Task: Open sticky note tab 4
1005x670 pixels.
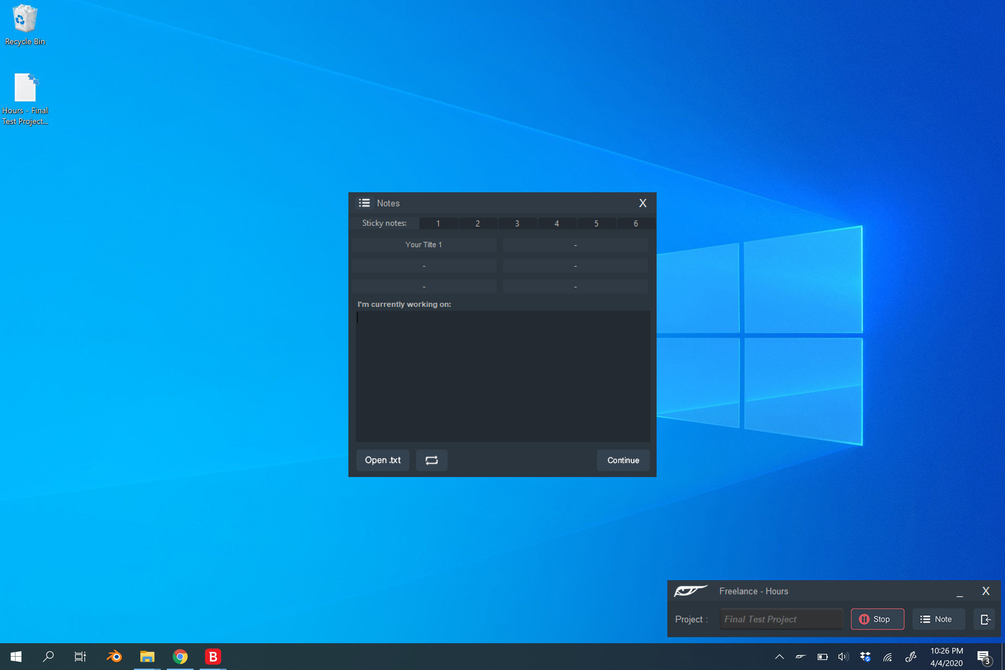Action: (556, 223)
